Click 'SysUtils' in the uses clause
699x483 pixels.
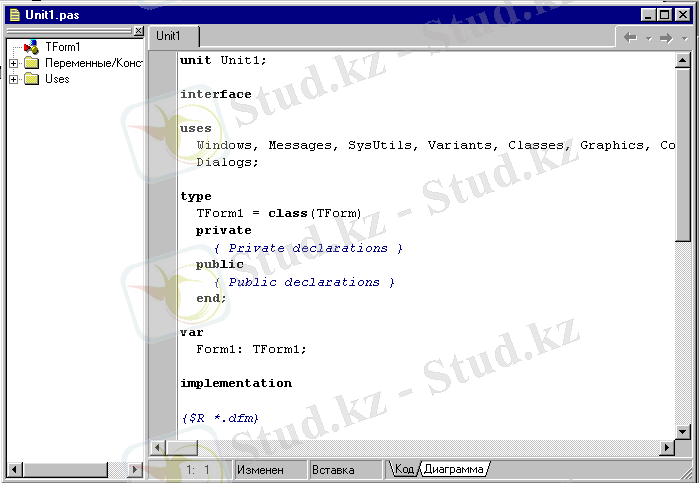pyautogui.click(x=380, y=145)
